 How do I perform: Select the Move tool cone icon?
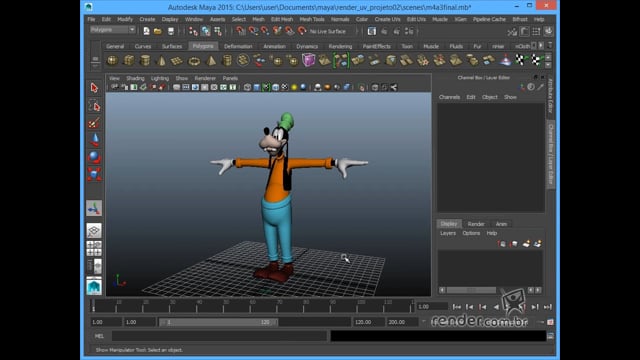[94, 140]
